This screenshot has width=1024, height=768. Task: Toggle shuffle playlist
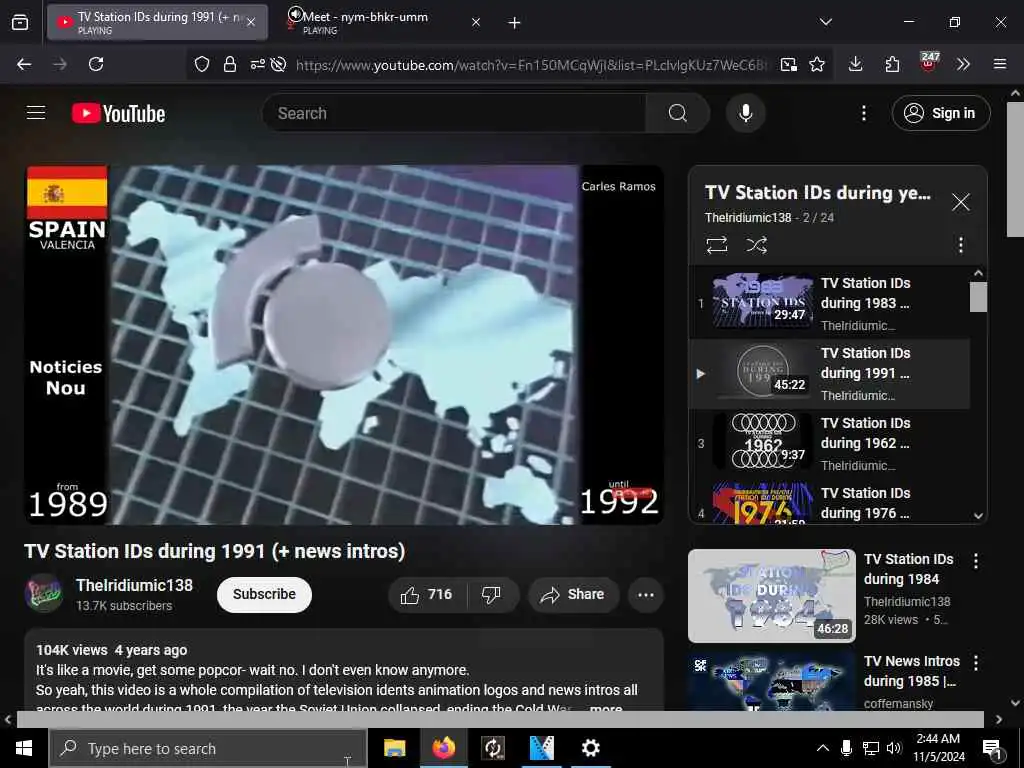tap(756, 245)
